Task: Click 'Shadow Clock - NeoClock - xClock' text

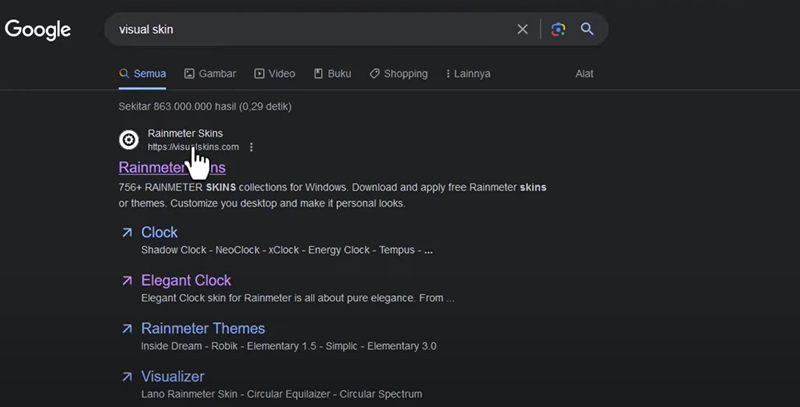Action: click(287, 250)
